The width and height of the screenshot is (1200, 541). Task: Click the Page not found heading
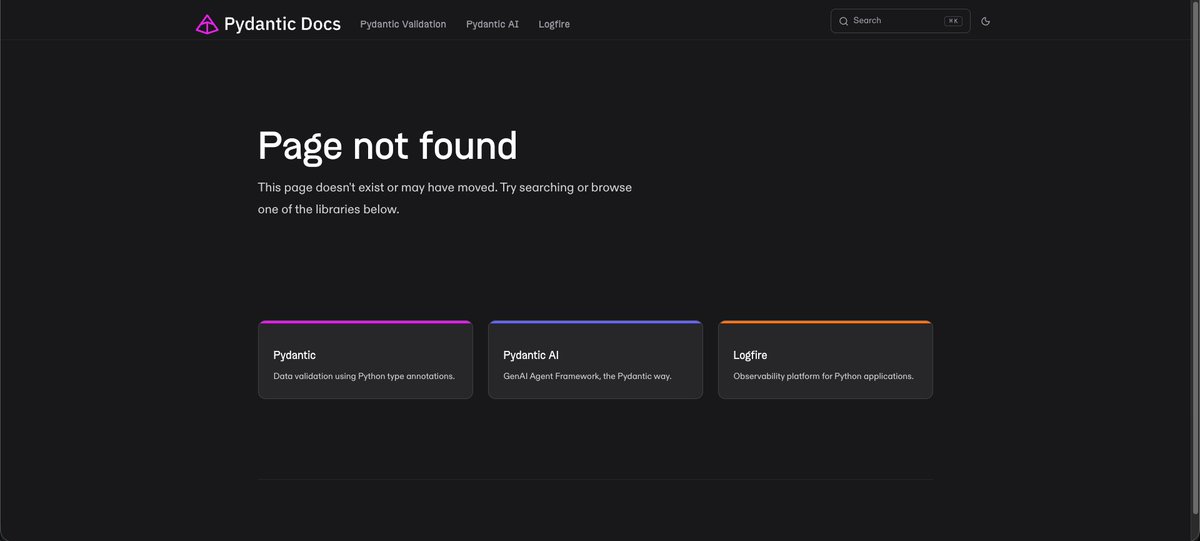click(388, 146)
